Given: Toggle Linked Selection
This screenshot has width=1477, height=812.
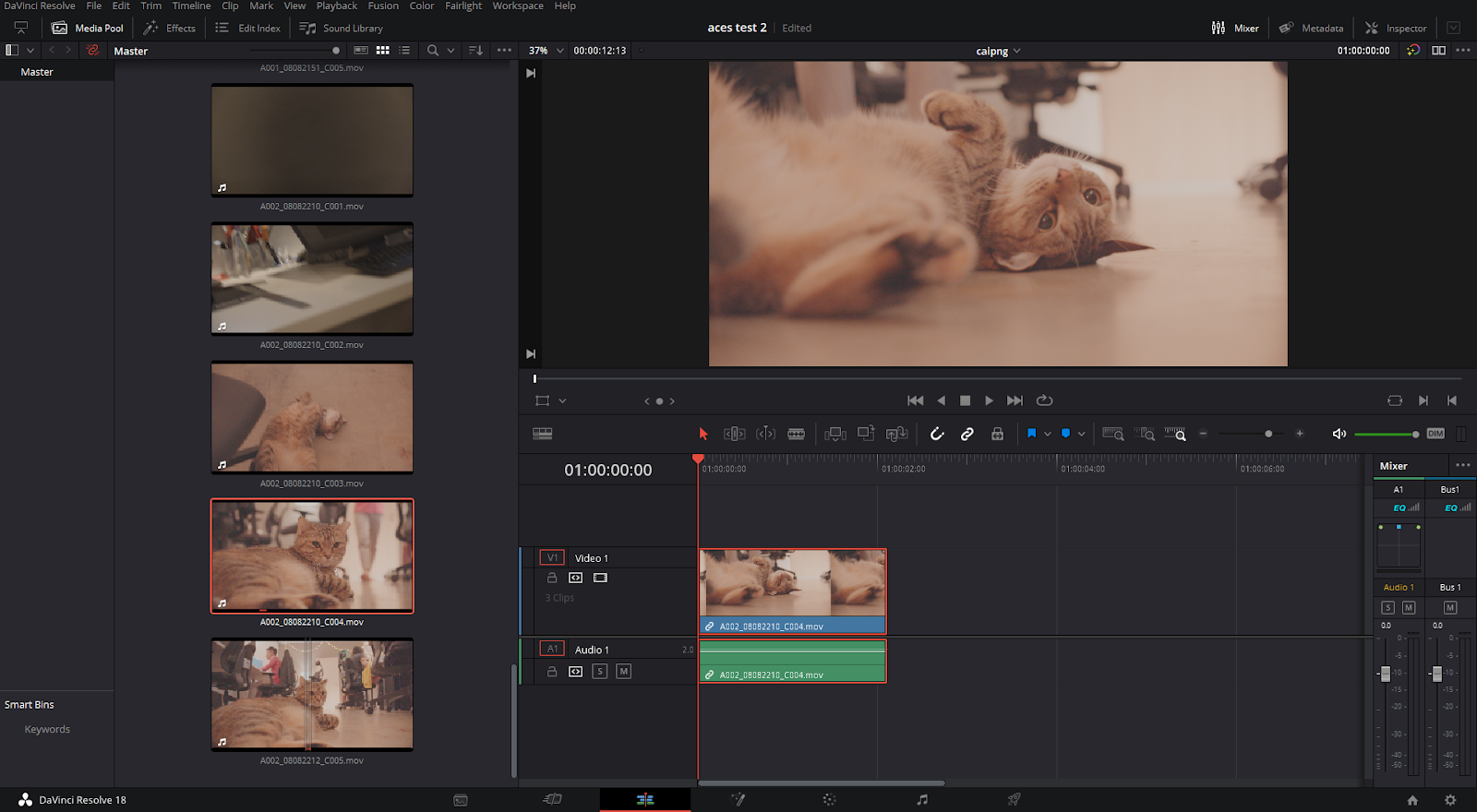Looking at the screenshot, I should pyautogui.click(x=967, y=434).
